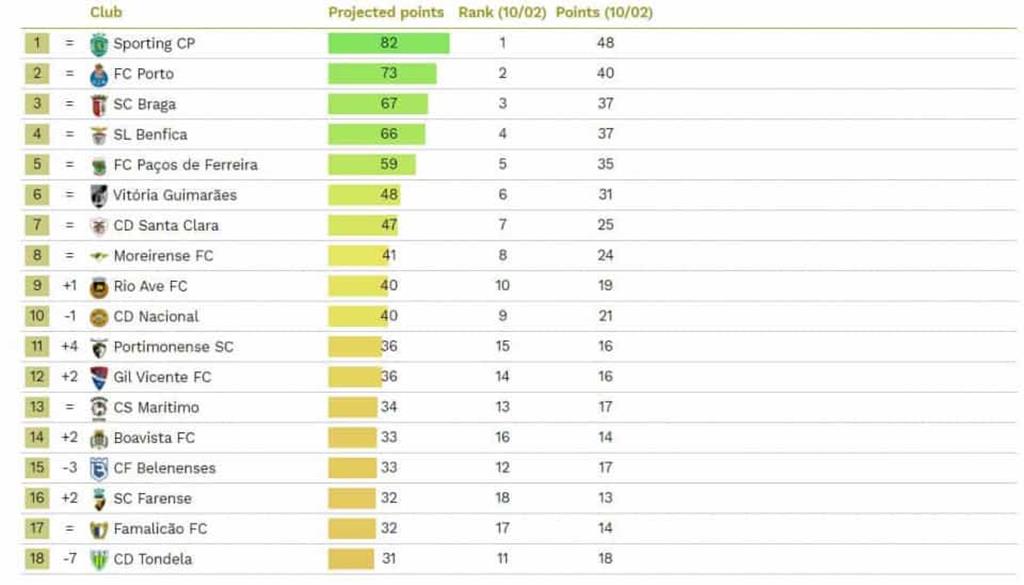Click the FC Porto club crest
The image size is (1024, 585).
98,74
